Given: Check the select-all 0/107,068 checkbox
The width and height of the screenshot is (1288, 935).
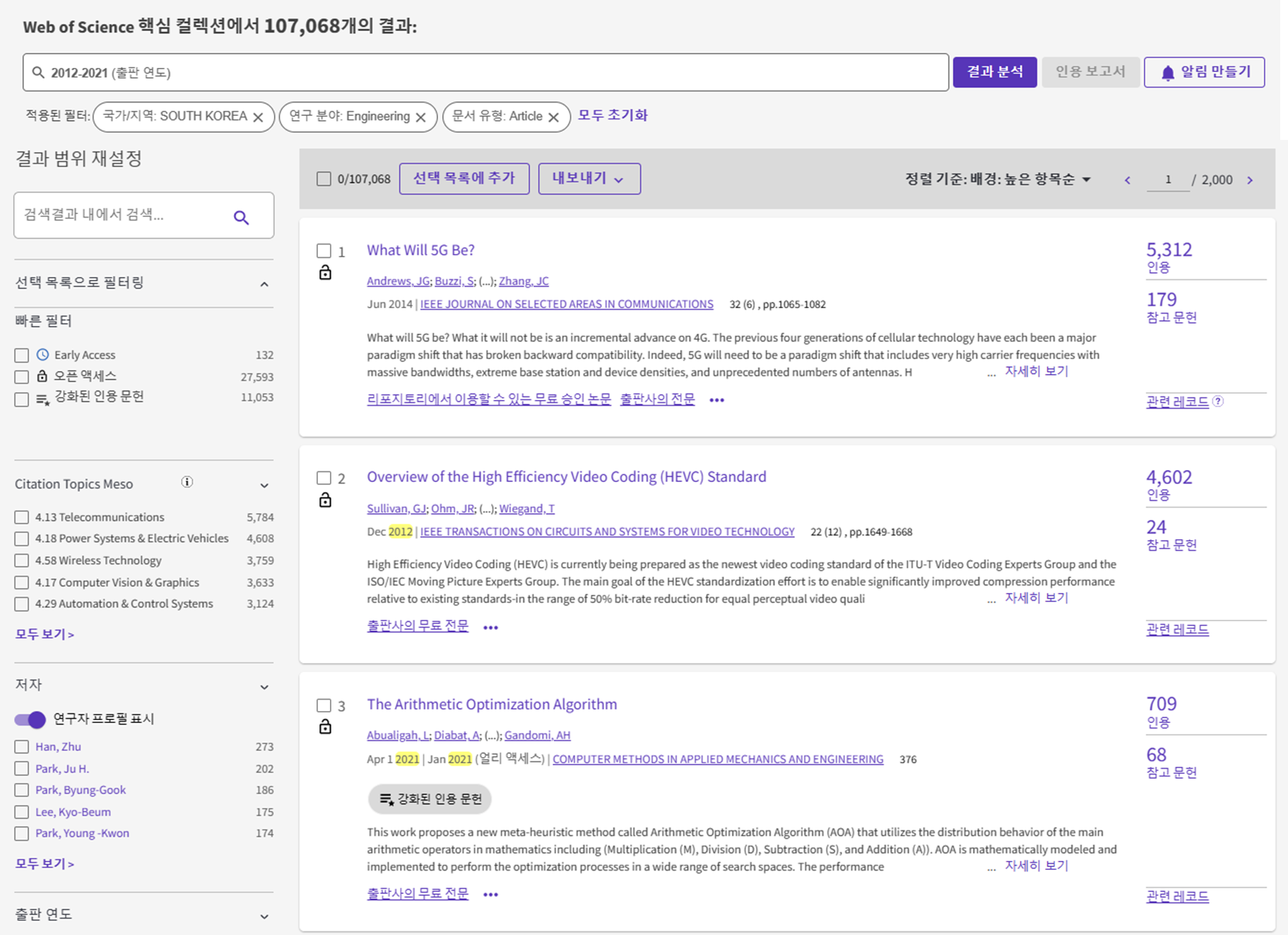Looking at the screenshot, I should tap(324, 179).
